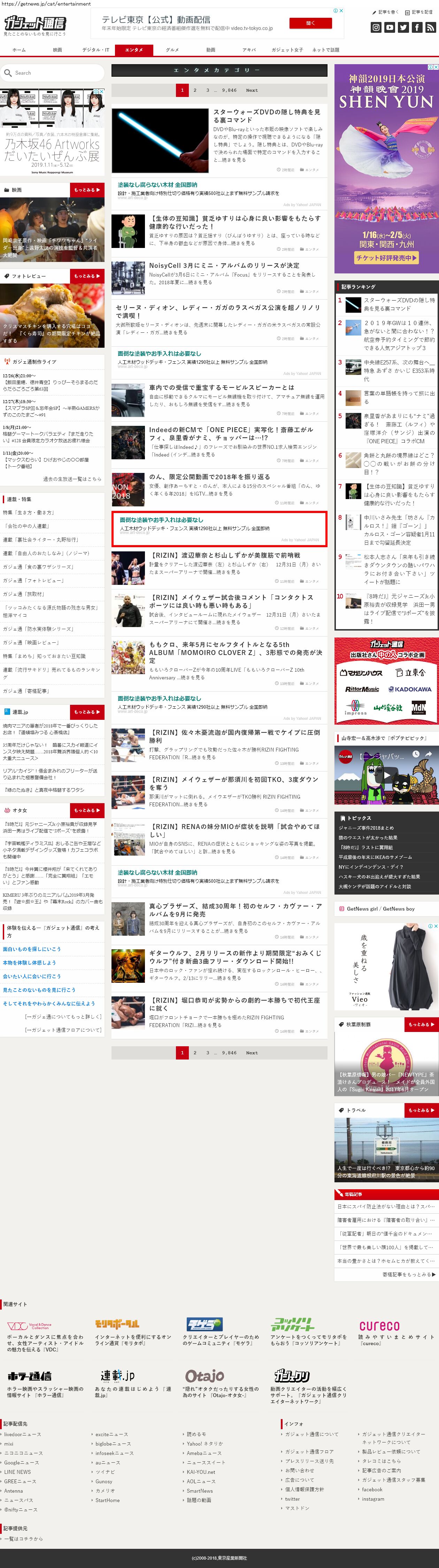This screenshot has width=439, height=1568.
Task: Open the NoisyCell mini album article headline
Action: [x=224, y=265]
